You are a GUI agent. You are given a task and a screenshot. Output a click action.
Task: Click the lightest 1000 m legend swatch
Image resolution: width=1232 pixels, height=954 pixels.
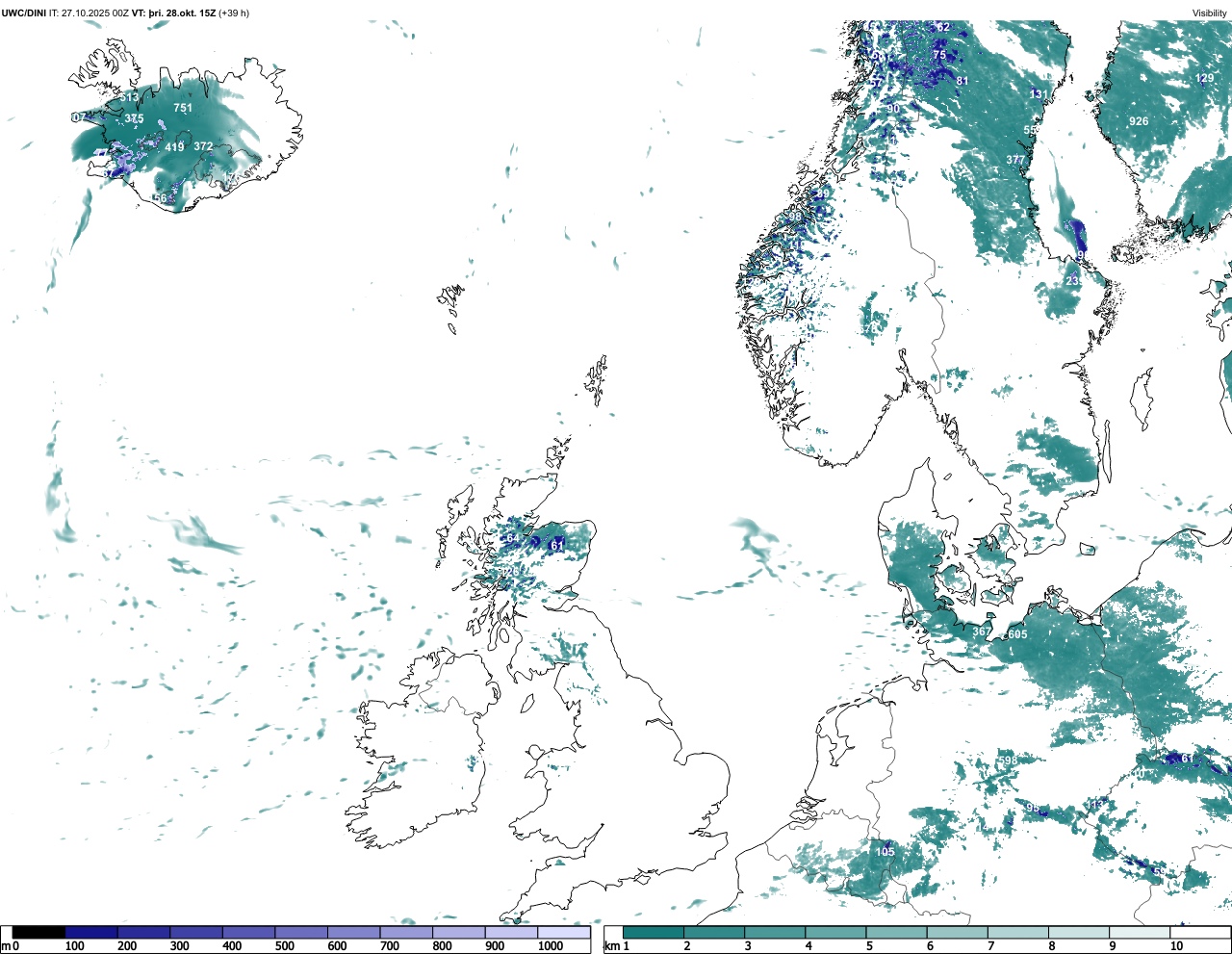point(564,932)
